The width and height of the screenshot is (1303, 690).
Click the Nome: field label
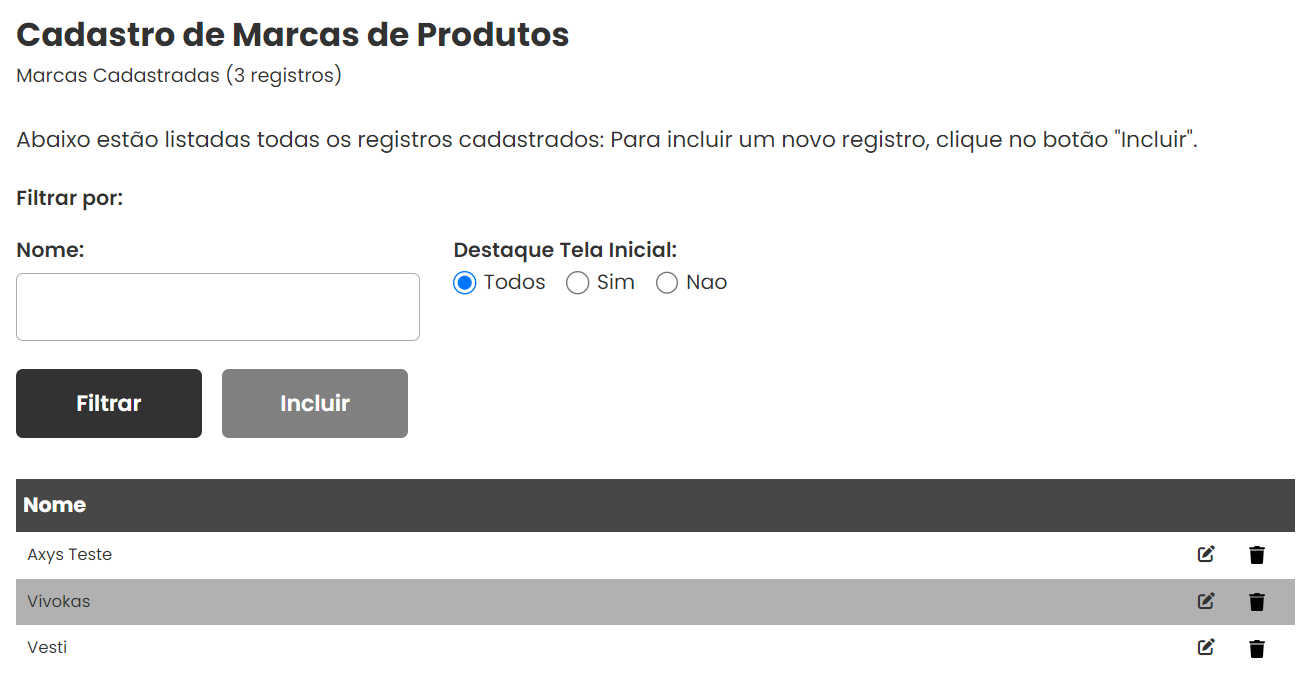[x=50, y=250]
